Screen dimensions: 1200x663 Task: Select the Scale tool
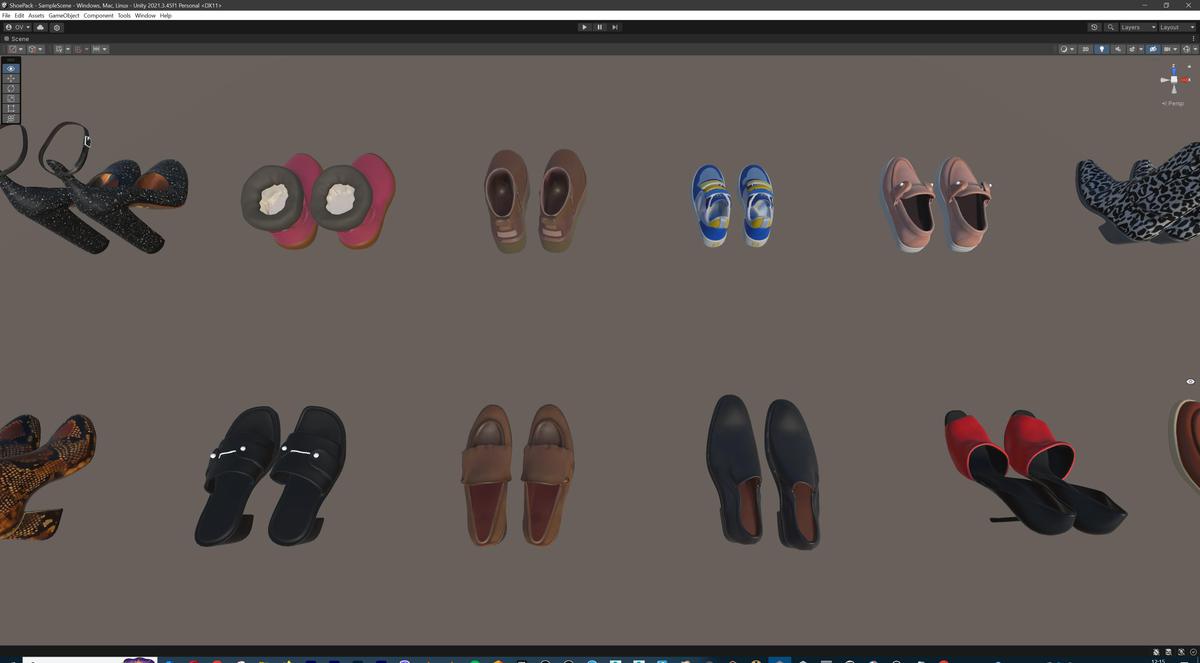tap(10, 98)
